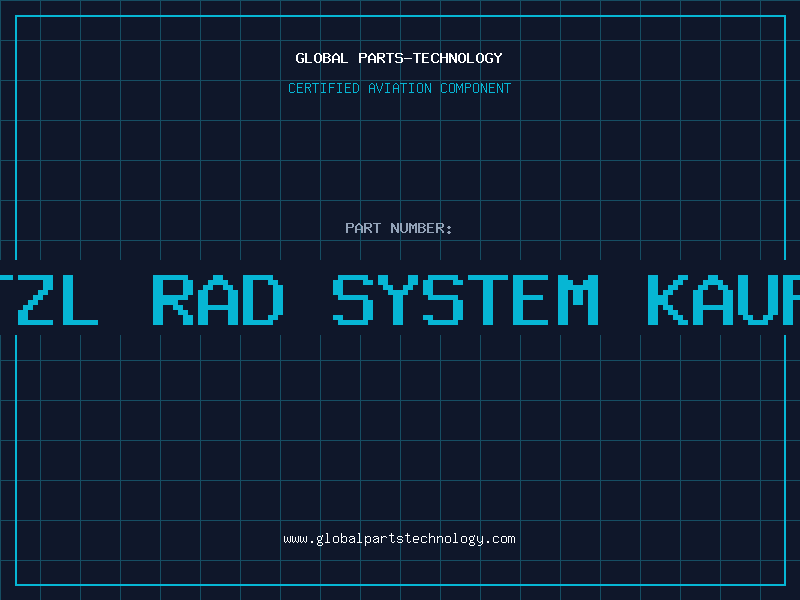Click the word SYSTEM in the banner
800x600 pixels.
click(x=465, y=300)
